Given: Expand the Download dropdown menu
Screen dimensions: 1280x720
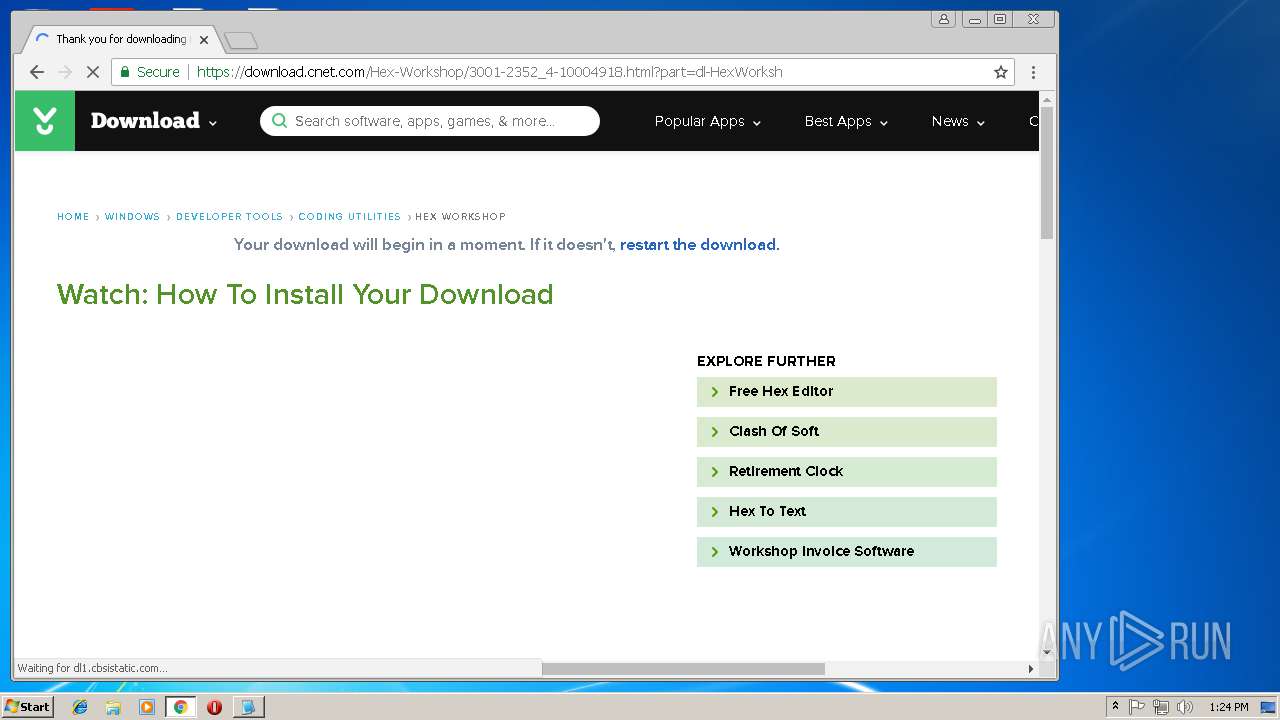Looking at the screenshot, I should coord(154,121).
